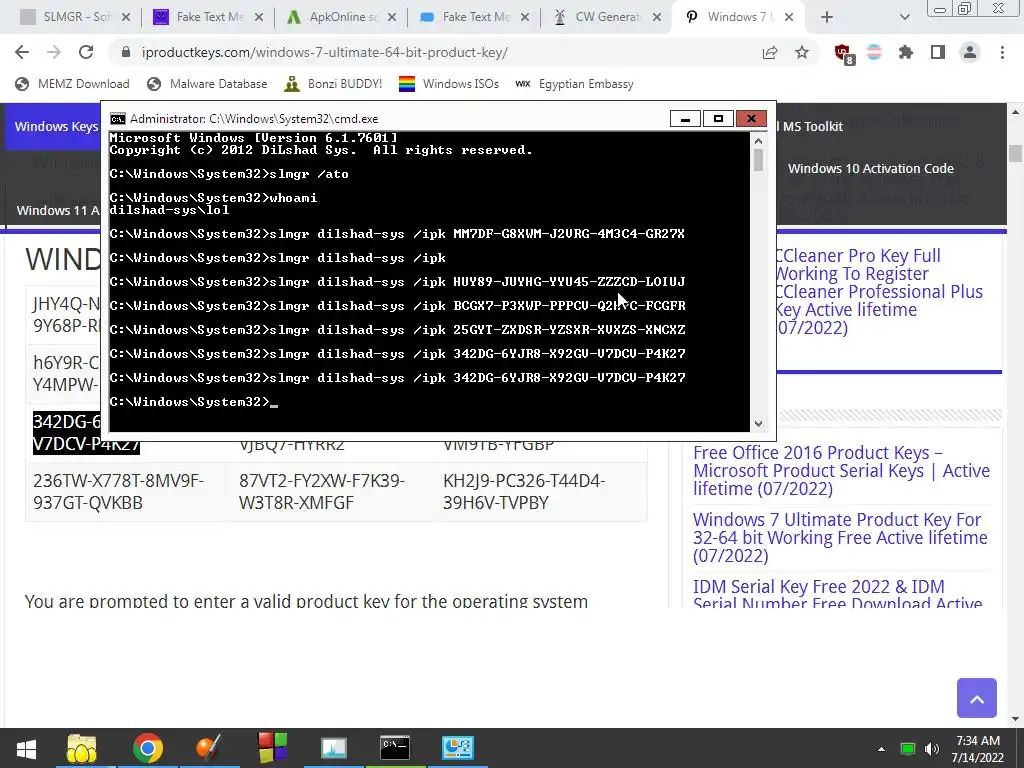1024x768 pixels.
Task: Open MEMZ Download bookmark
Action: 72,84
